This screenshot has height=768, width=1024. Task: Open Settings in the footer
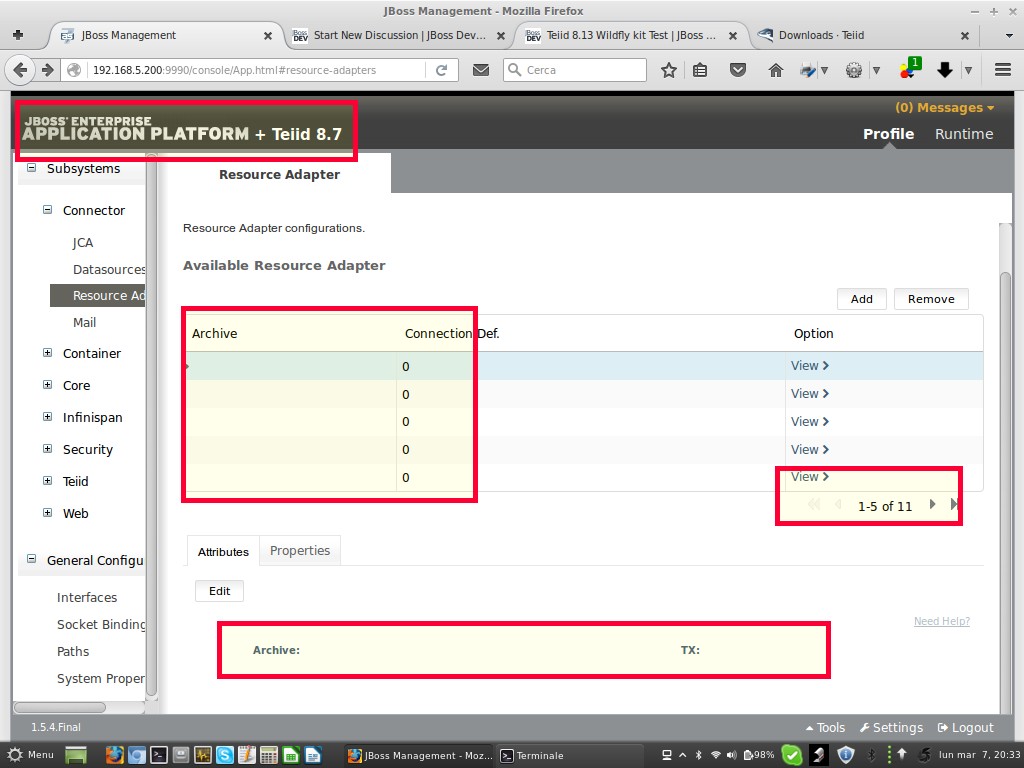pos(891,728)
